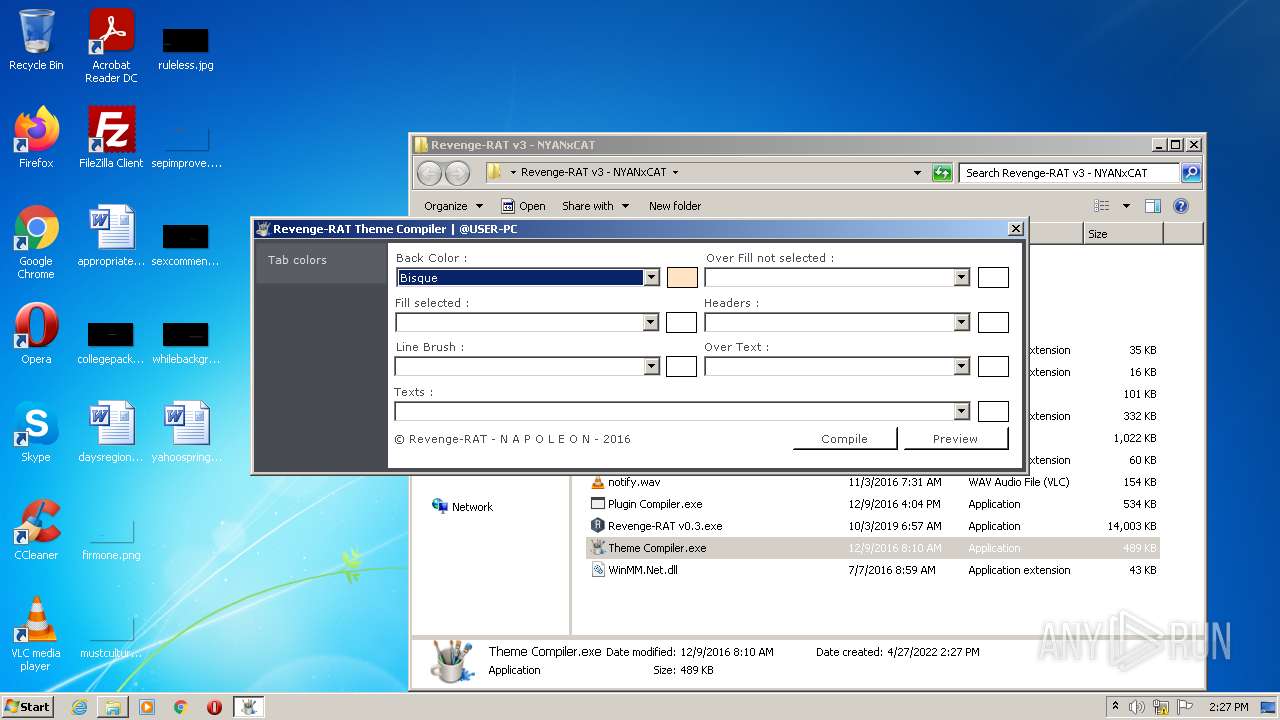Expand the Headers color dropdown
This screenshot has width=1280, height=720.
coord(962,322)
